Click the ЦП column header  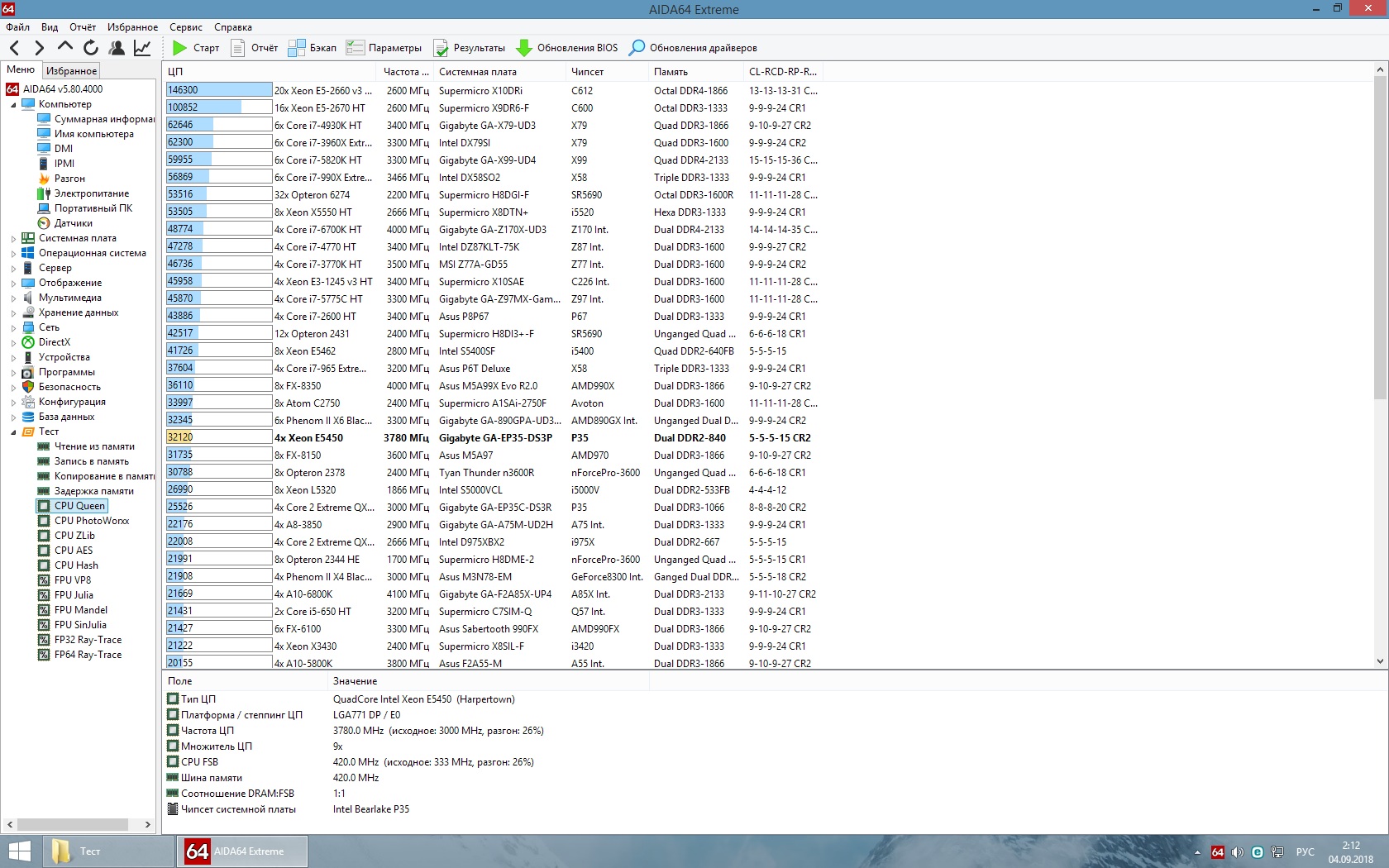click(x=271, y=72)
